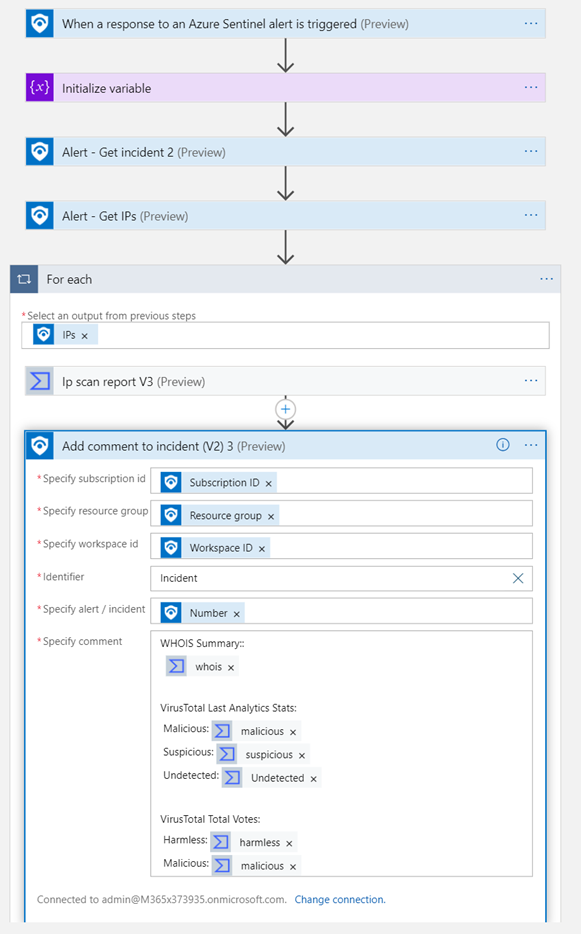Click the VirusTotal Last Analytics Stats text
Viewport: 581px width, 934px height.
point(228,708)
